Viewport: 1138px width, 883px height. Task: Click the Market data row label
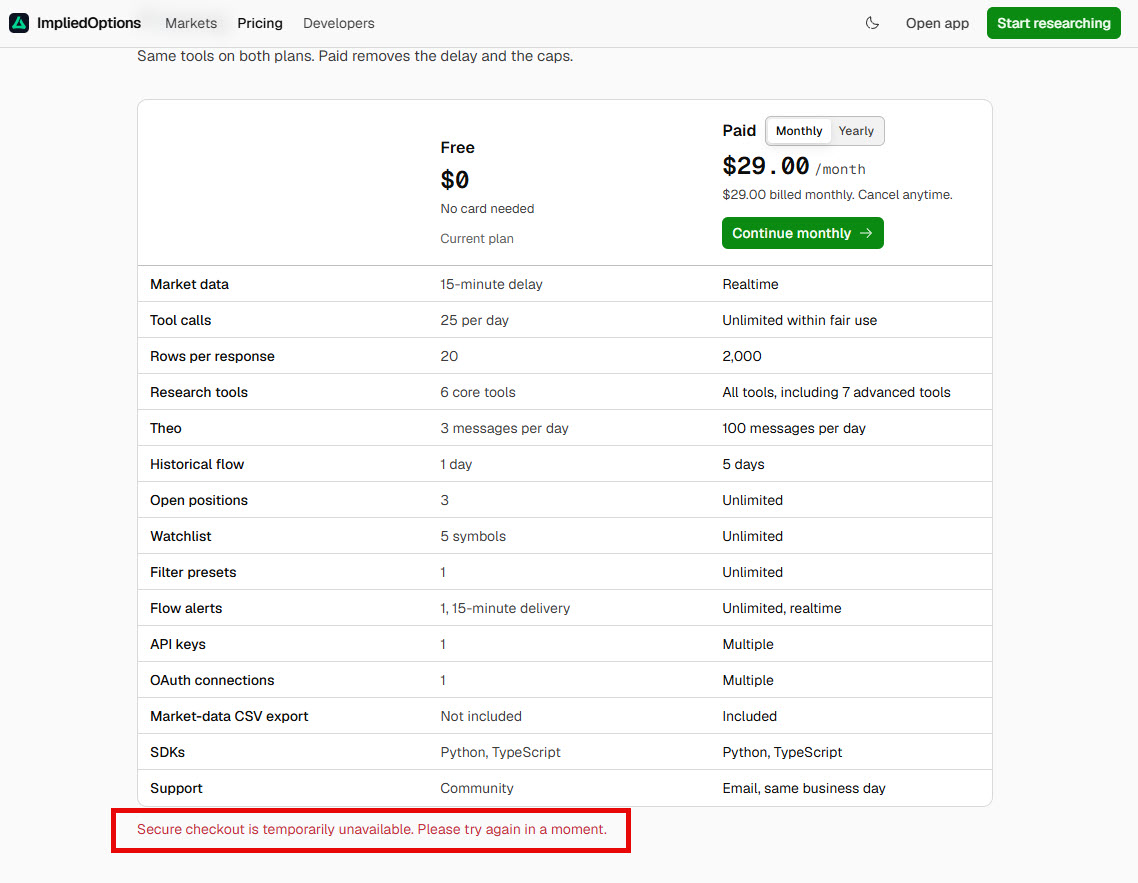pyautogui.click(x=189, y=284)
